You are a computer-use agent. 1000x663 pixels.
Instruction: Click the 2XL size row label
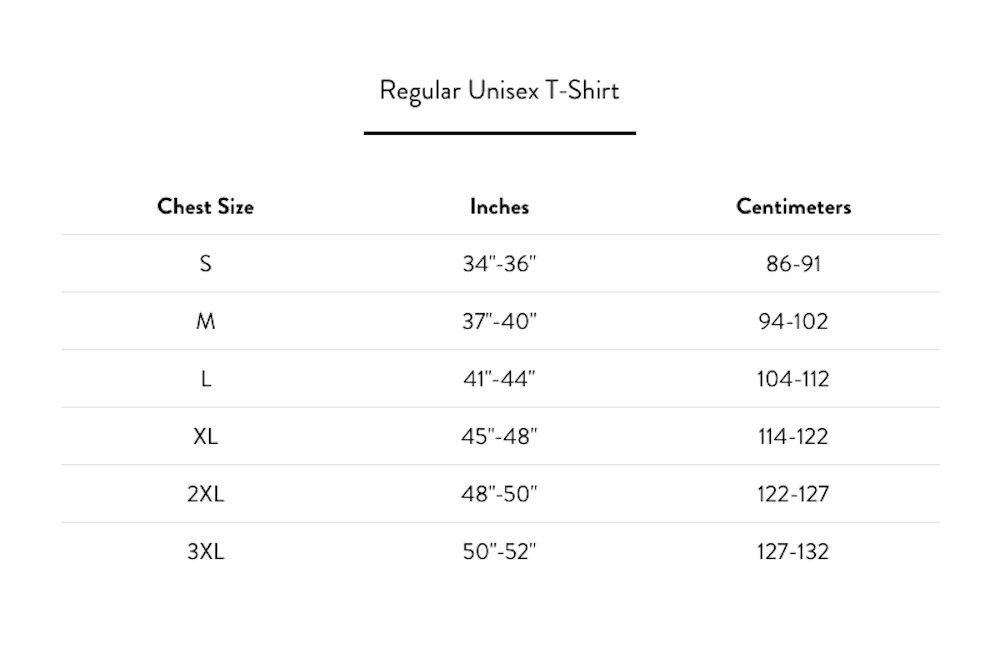pyautogui.click(x=205, y=494)
